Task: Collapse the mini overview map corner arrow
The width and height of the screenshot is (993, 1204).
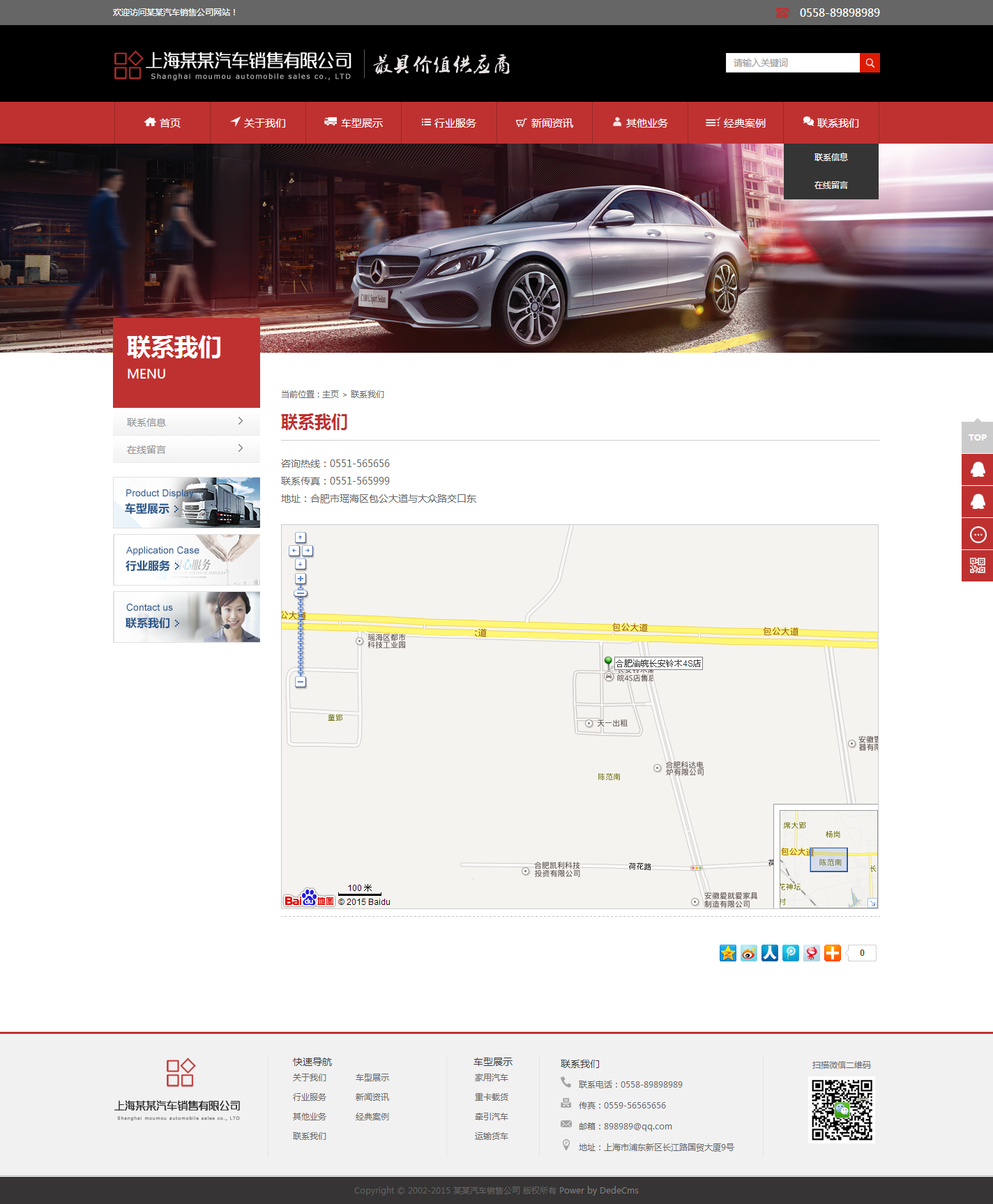Action: click(872, 903)
